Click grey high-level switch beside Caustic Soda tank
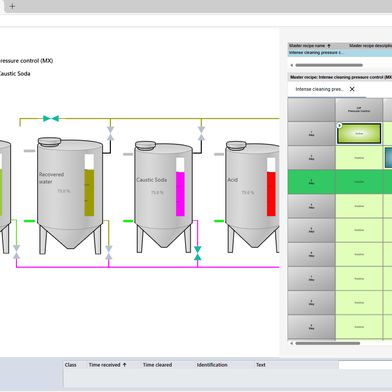 (128, 154)
